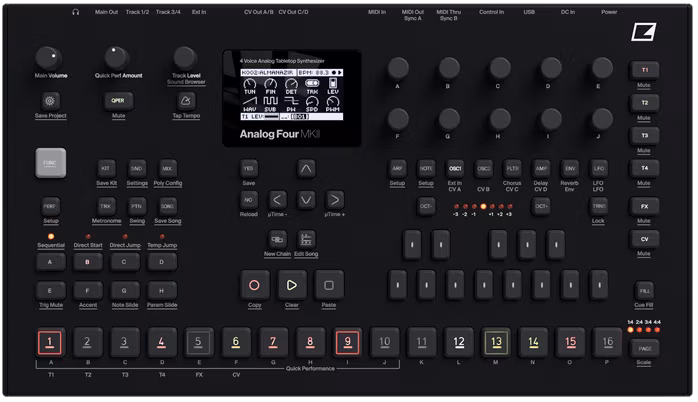Hold the FUNC button

(x=50, y=163)
